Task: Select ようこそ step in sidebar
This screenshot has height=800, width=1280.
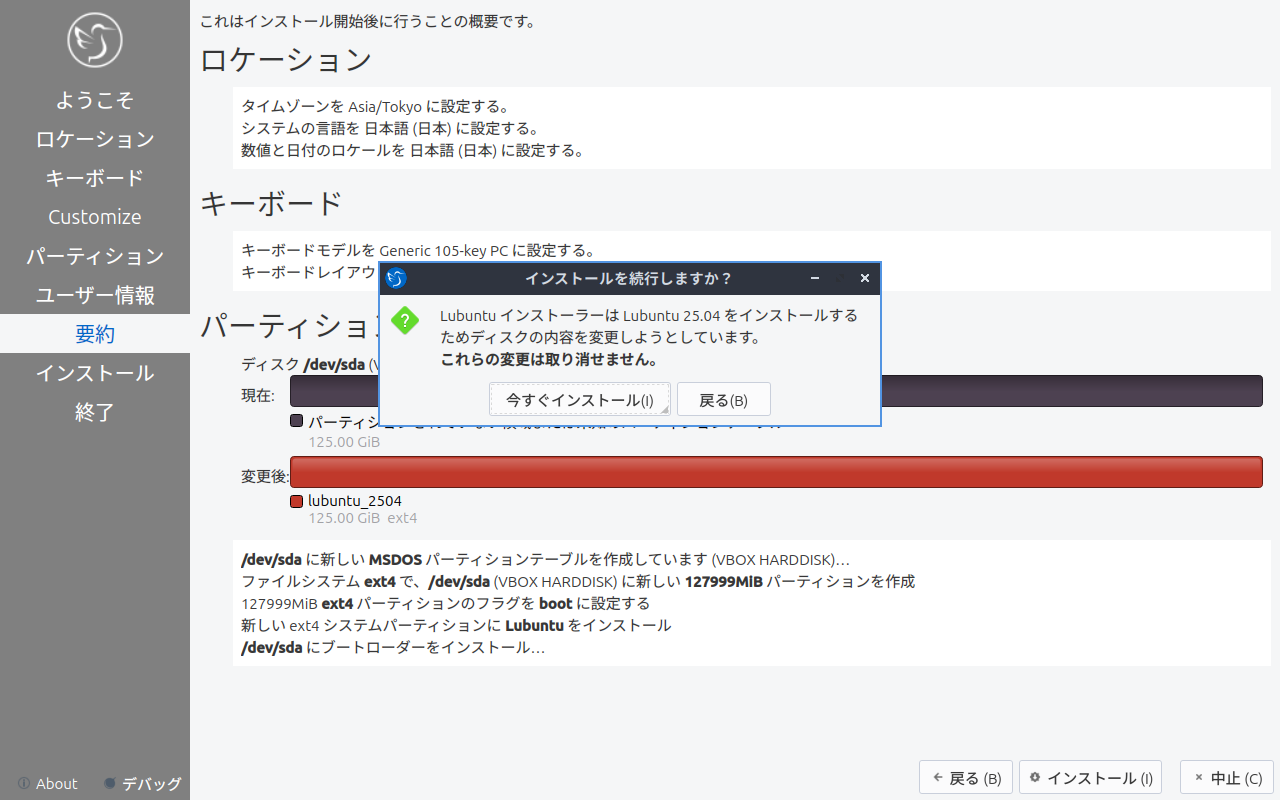Action: 95,100
